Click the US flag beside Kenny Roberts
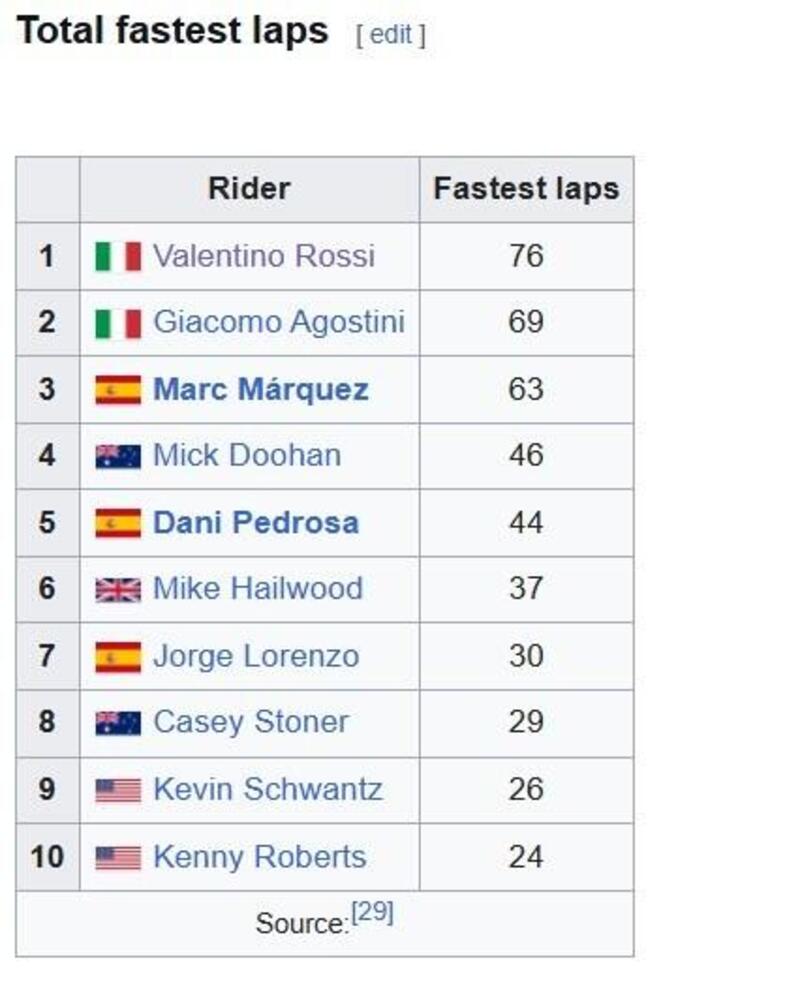Screen dimensions: 800x997 pos(118,858)
